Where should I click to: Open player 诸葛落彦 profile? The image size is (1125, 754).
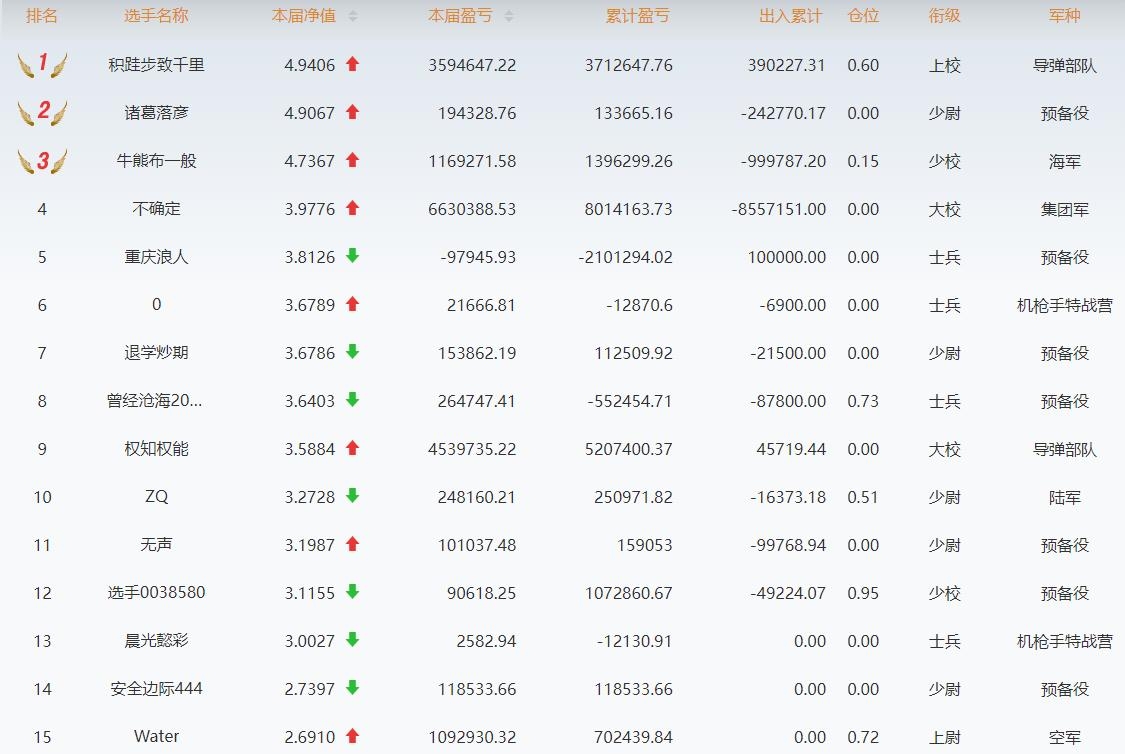[x=156, y=113]
